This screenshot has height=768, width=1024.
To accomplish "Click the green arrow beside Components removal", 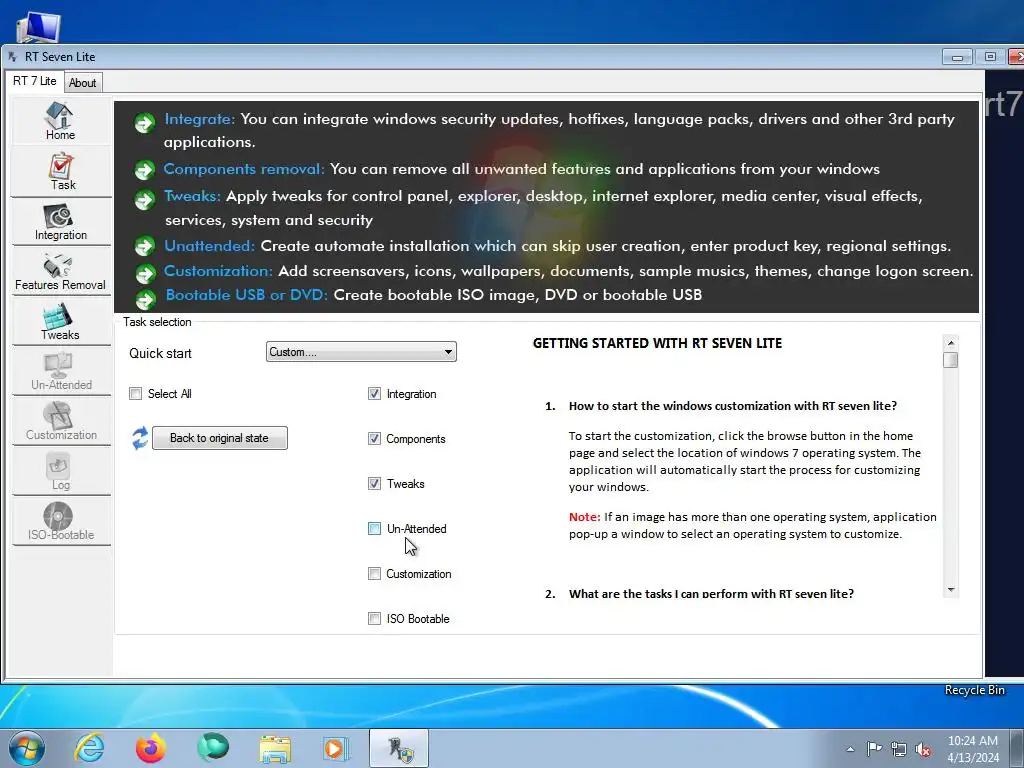I will coord(144,170).
